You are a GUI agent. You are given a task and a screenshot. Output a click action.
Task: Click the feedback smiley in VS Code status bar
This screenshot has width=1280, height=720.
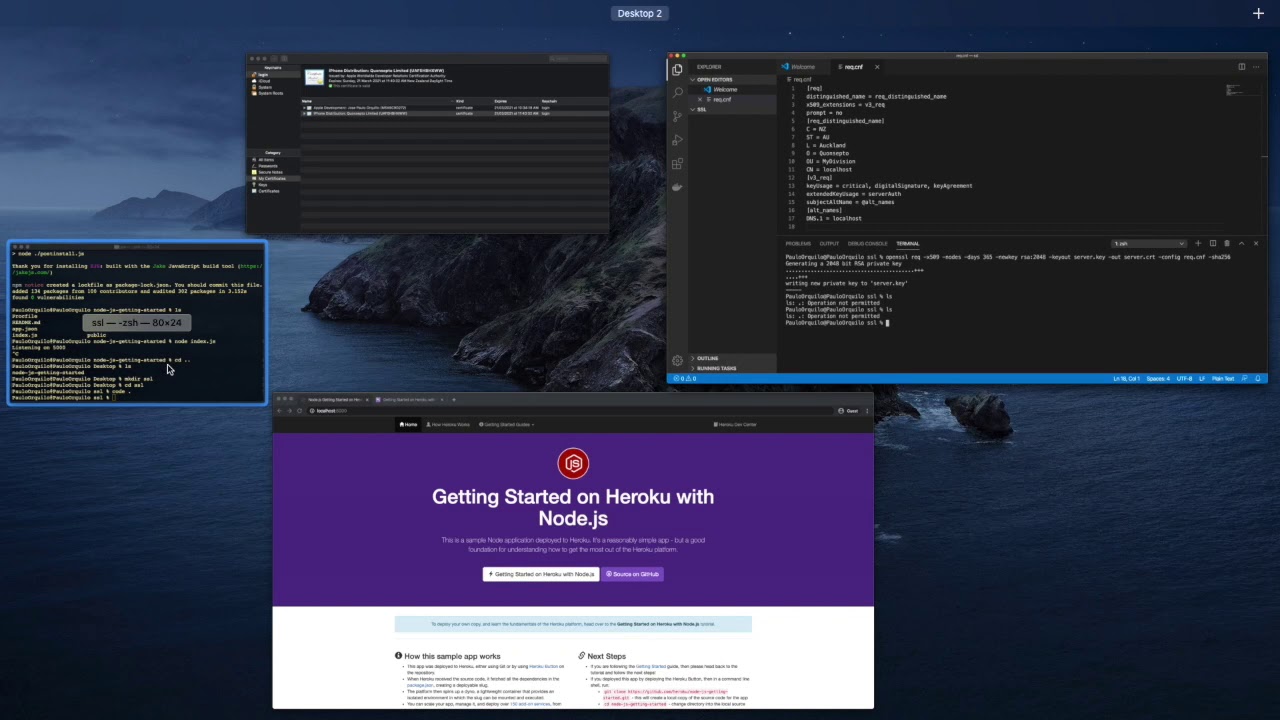[1243, 379]
